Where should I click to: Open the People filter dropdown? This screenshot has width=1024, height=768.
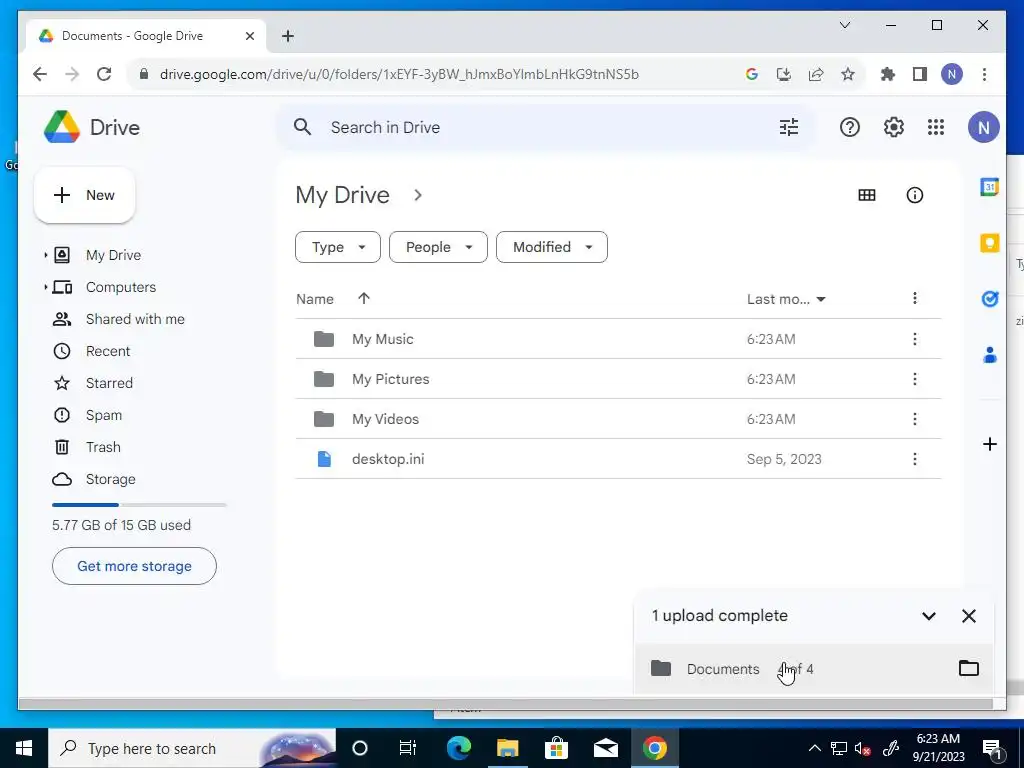[438, 247]
